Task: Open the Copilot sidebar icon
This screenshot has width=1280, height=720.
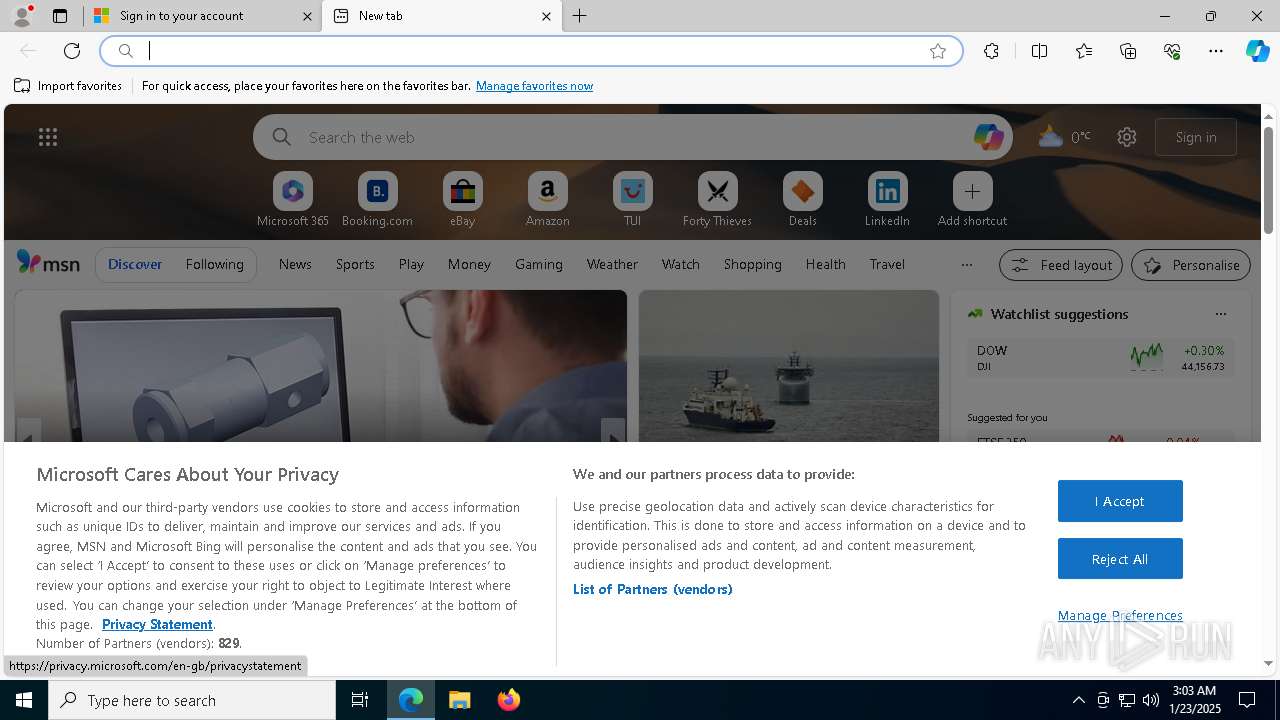Action: (x=1257, y=51)
